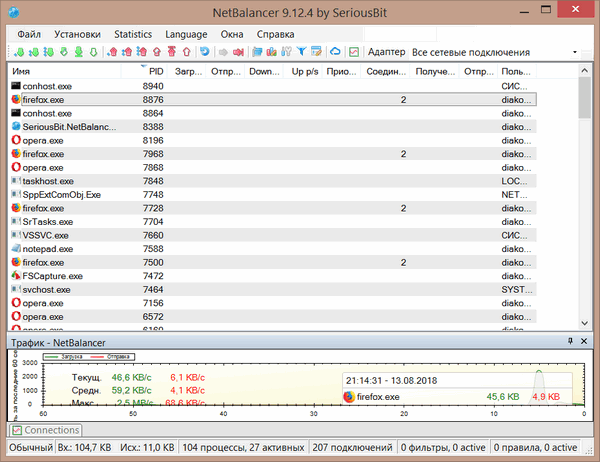Click the Обычный status bar entry
The image size is (600, 462).
[x=31, y=447]
